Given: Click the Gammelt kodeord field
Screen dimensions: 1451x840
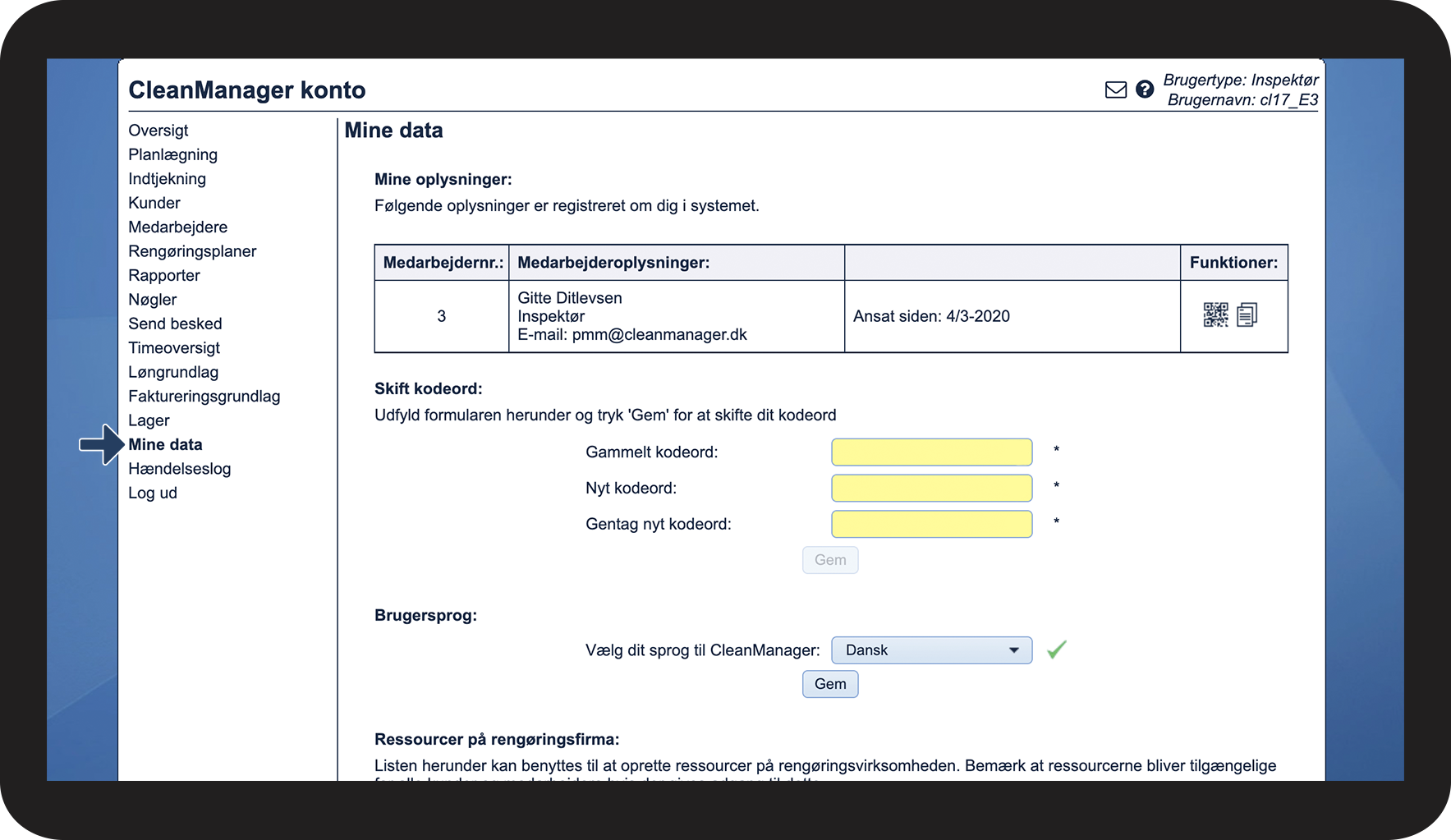Looking at the screenshot, I should [931, 452].
